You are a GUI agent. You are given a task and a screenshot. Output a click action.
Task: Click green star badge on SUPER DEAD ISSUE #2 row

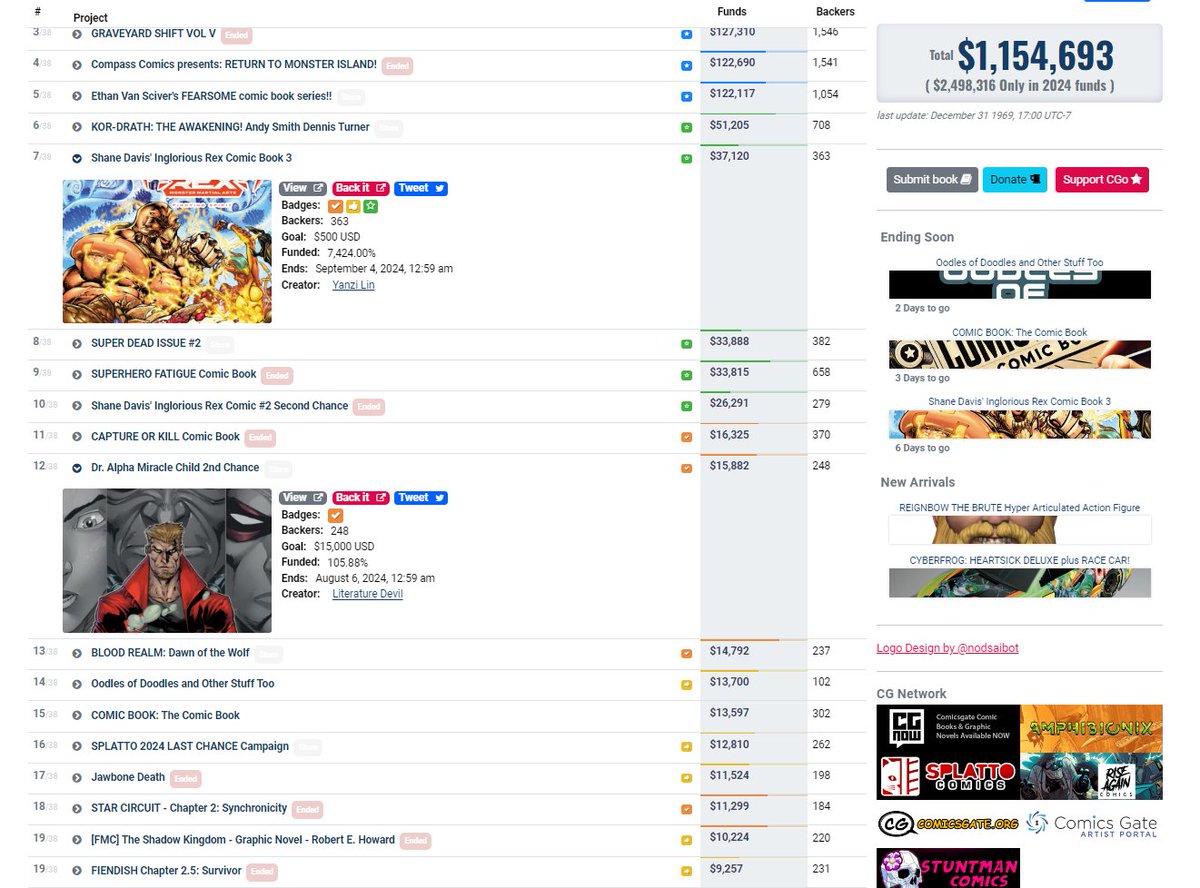click(x=686, y=344)
